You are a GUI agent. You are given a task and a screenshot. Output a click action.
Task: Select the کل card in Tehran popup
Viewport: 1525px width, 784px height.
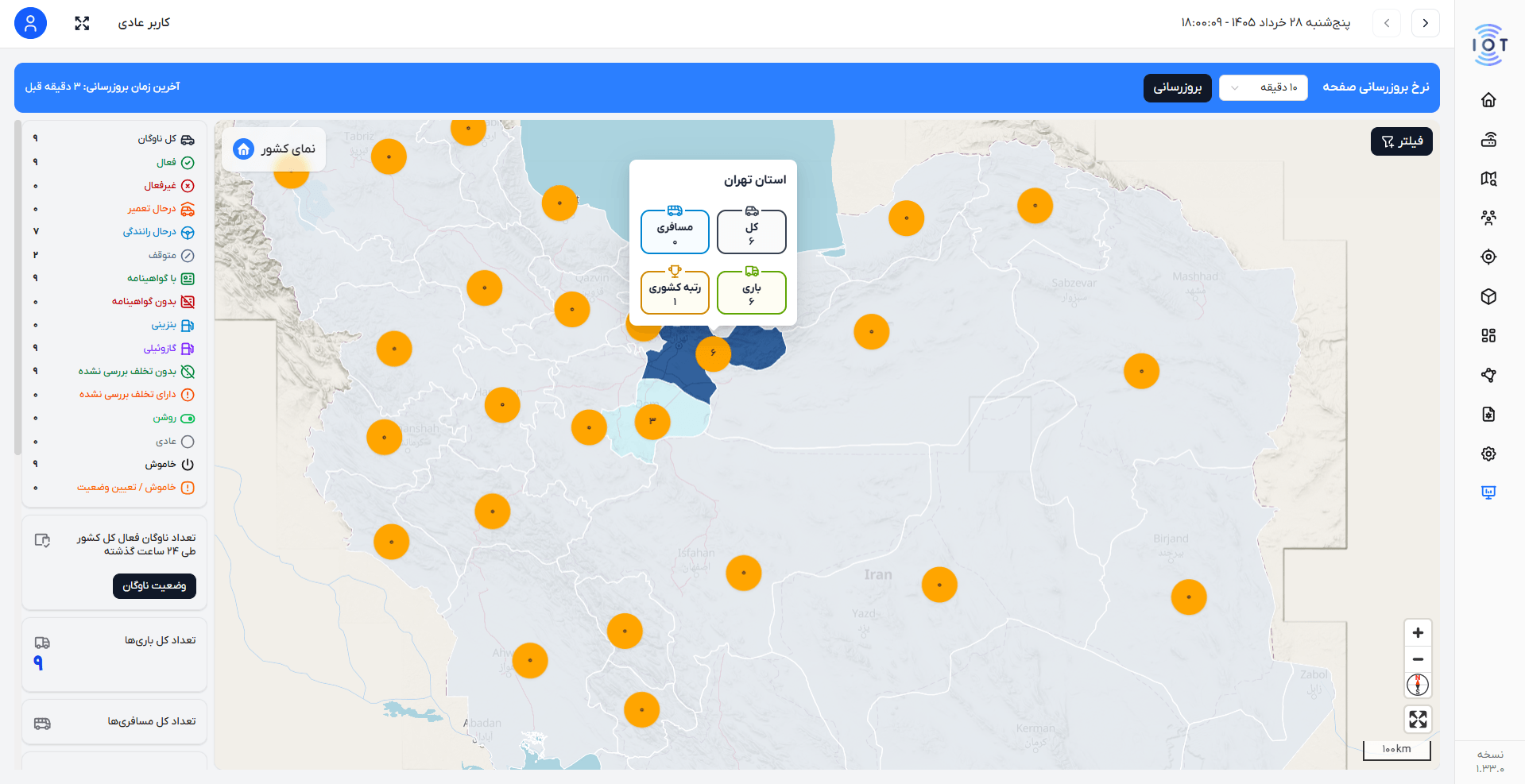click(751, 231)
